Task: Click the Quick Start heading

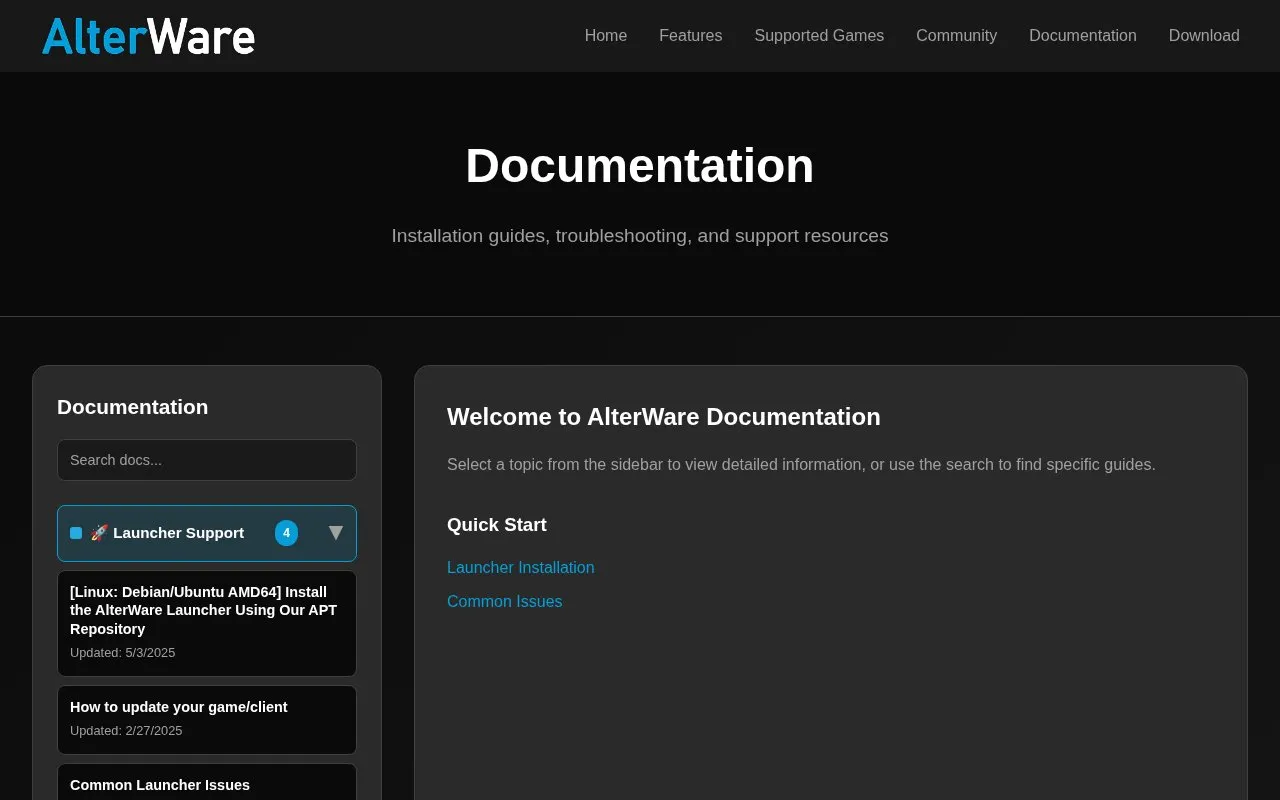Action: coord(497,525)
